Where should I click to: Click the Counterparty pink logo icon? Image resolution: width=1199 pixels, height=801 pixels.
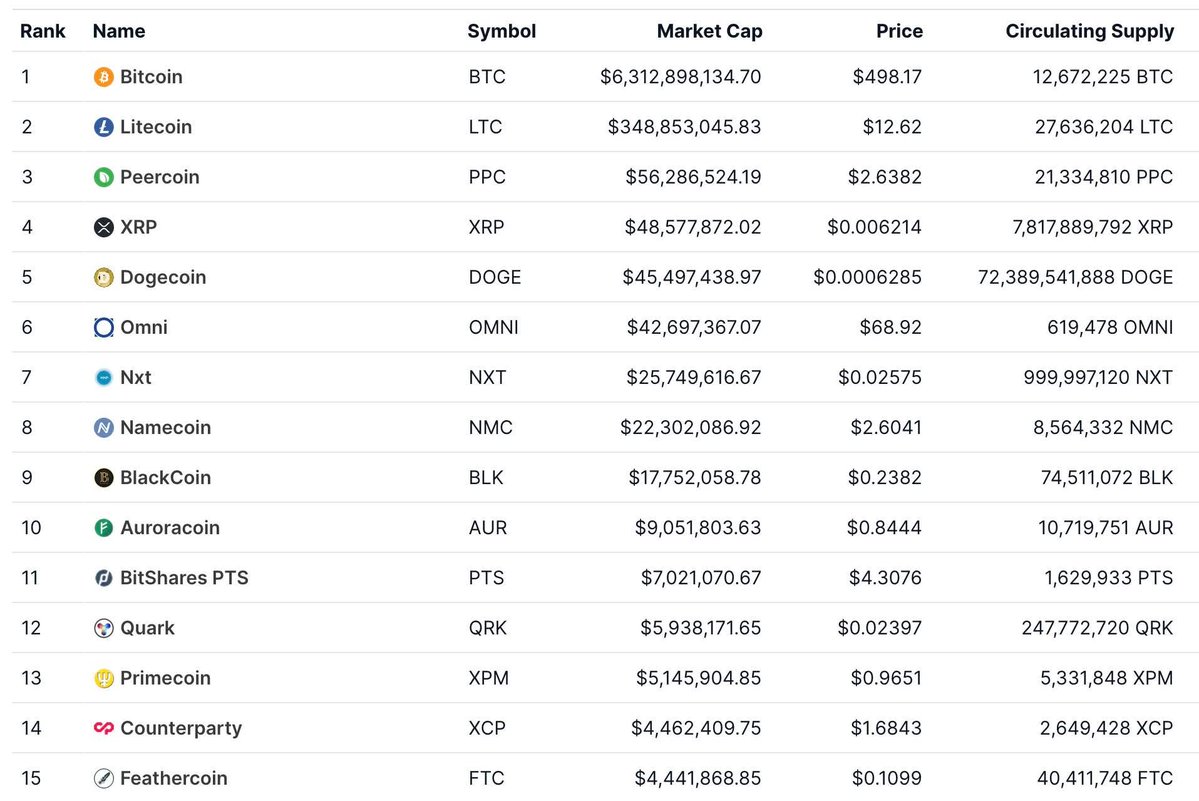pyautogui.click(x=103, y=728)
